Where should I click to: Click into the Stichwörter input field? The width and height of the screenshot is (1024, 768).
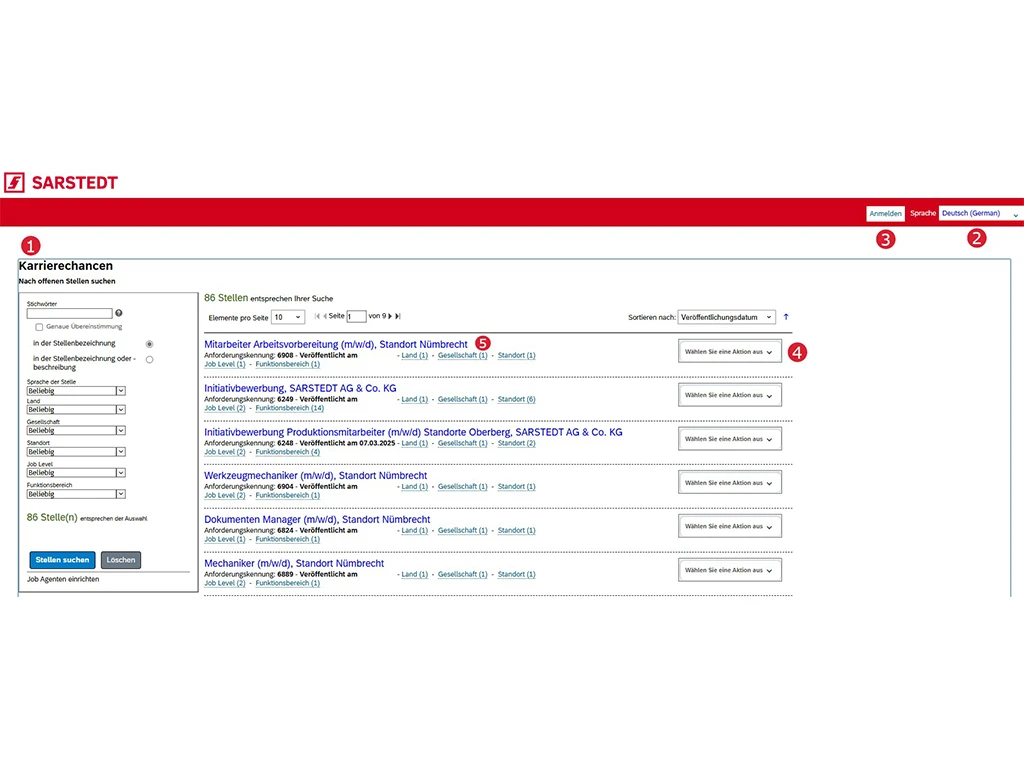coord(69,313)
